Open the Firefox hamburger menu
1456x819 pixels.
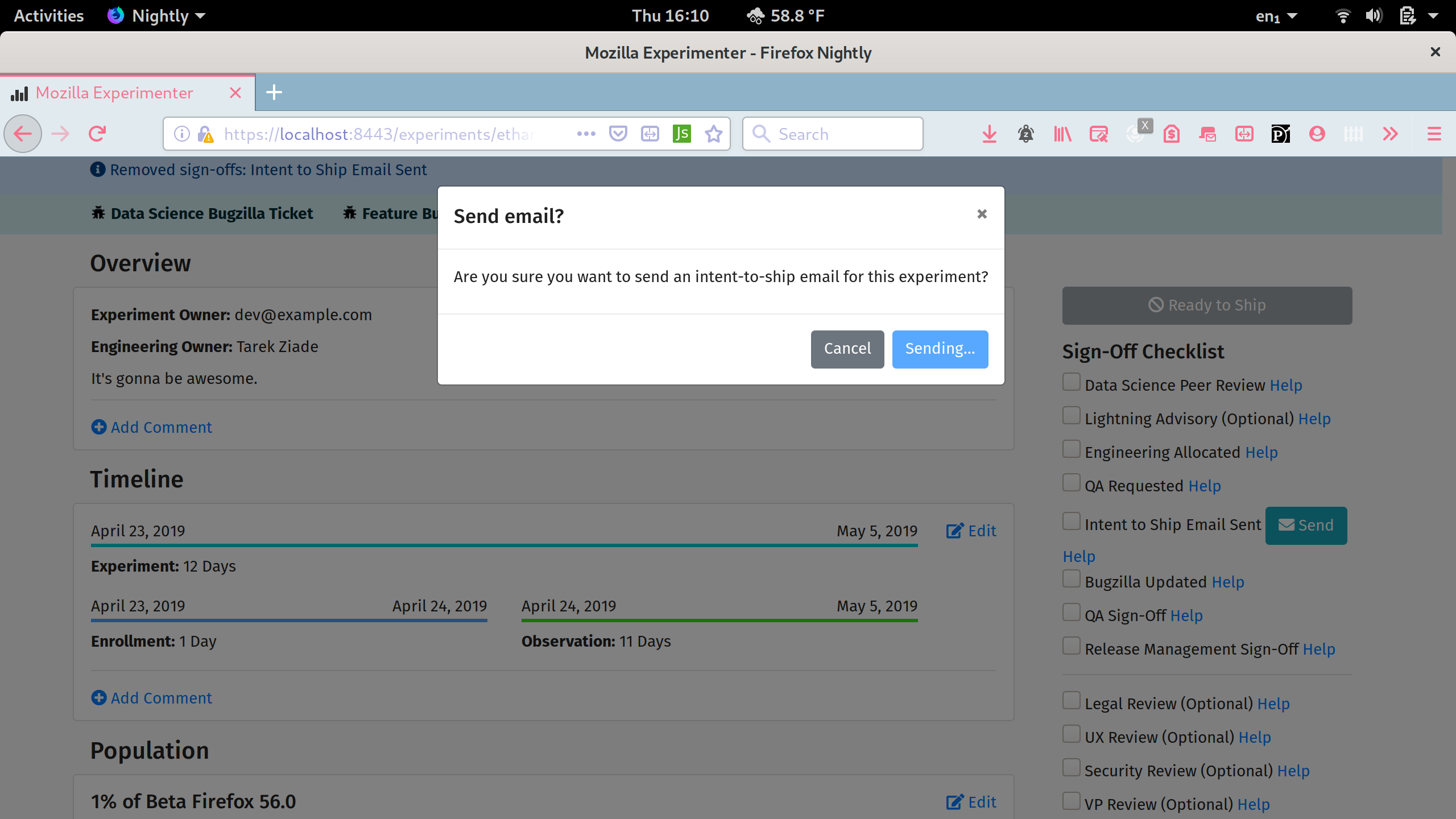tap(1434, 134)
